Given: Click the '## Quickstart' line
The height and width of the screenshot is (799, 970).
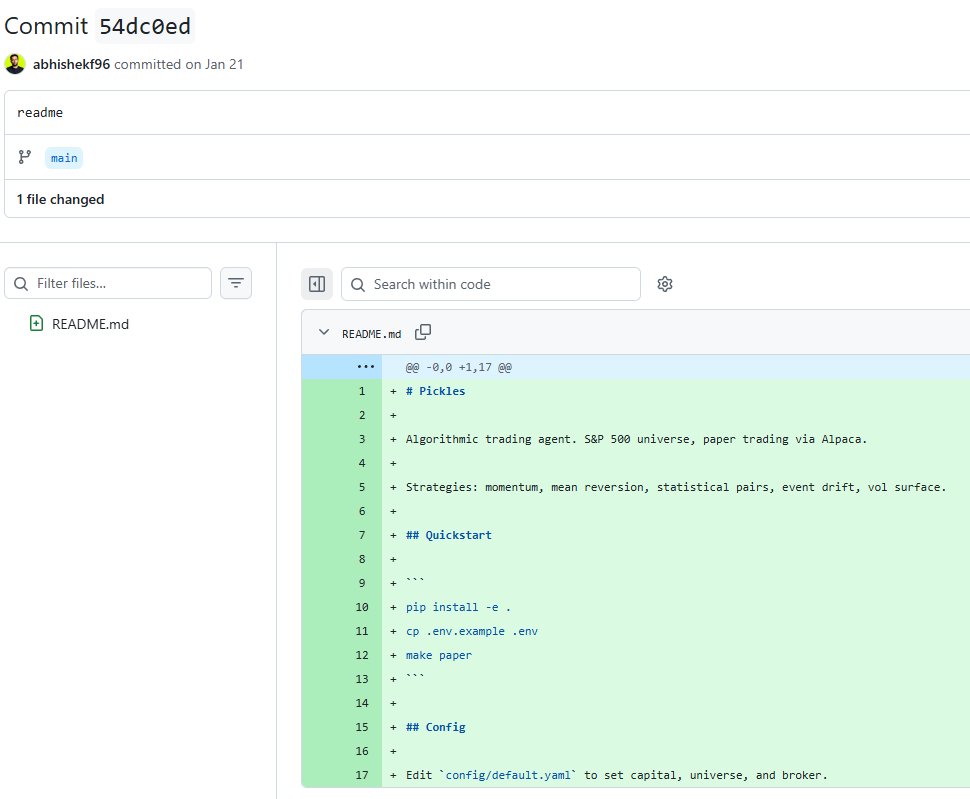Looking at the screenshot, I should coord(449,535).
